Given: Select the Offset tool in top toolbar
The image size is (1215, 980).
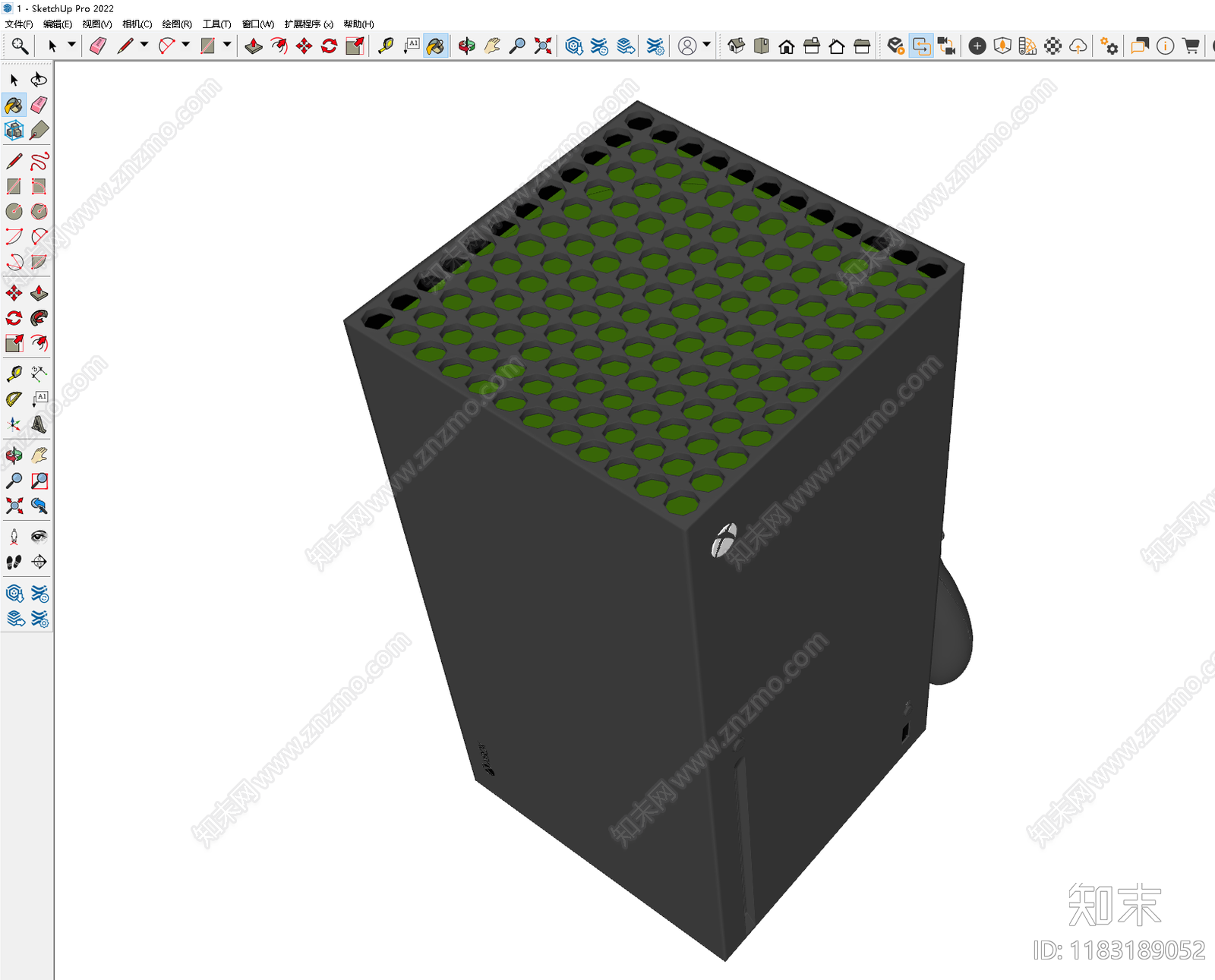Looking at the screenshot, I should (279, 46).
